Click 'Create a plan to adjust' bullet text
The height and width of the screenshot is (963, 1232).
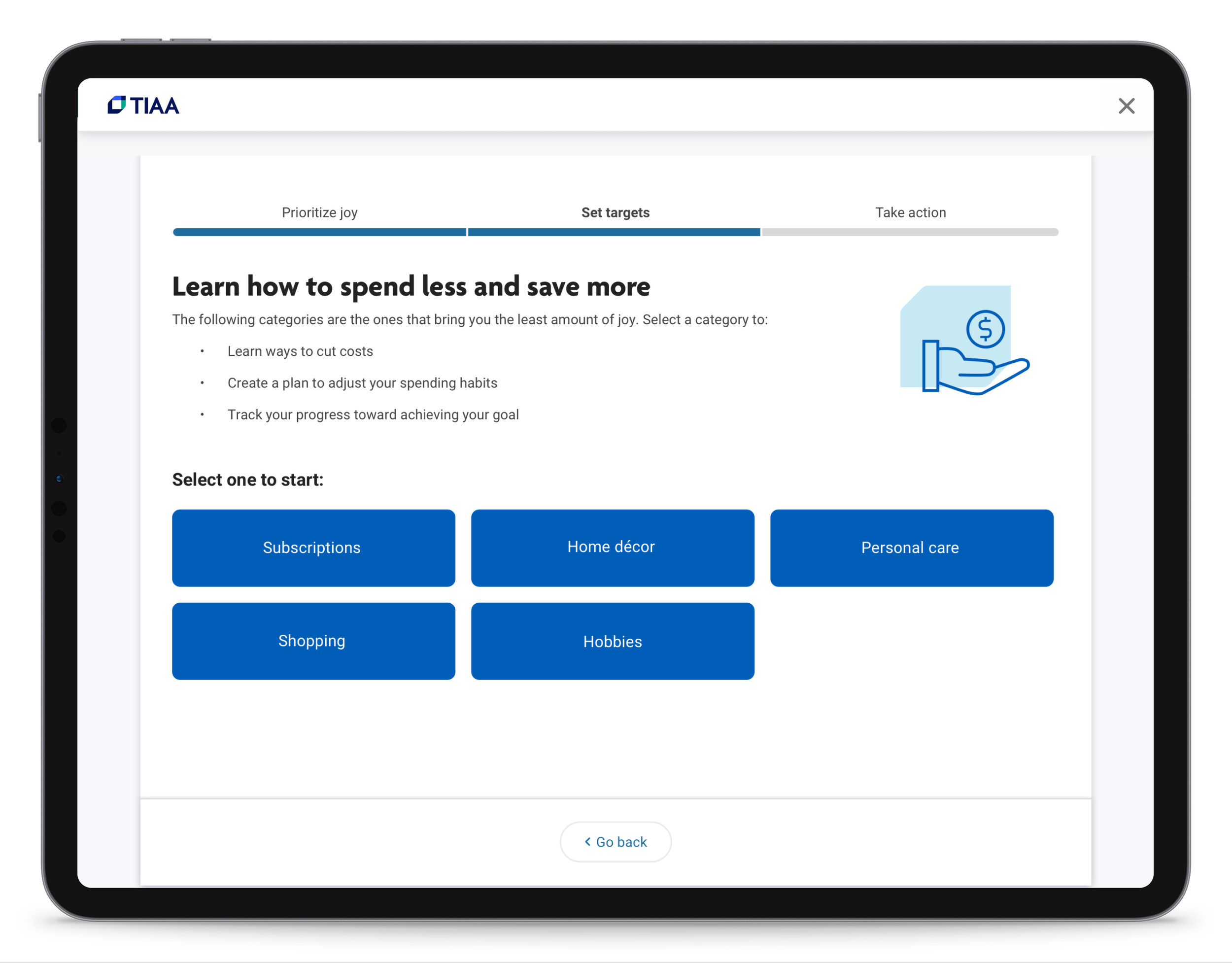coord(362,383)
